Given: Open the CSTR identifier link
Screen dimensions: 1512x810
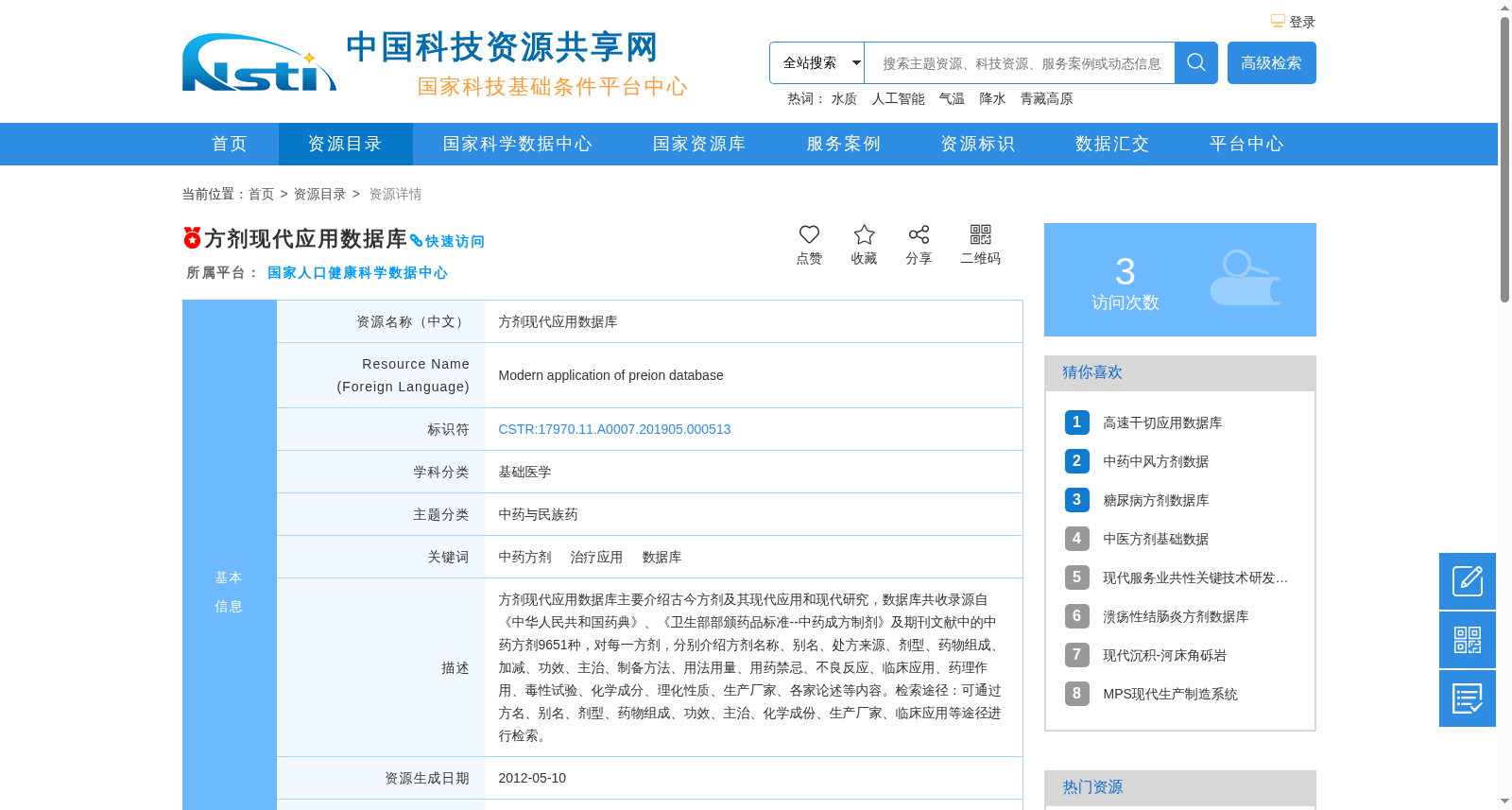Looking at the screenshot, I should pyautogui.click(x=614, y=429).
